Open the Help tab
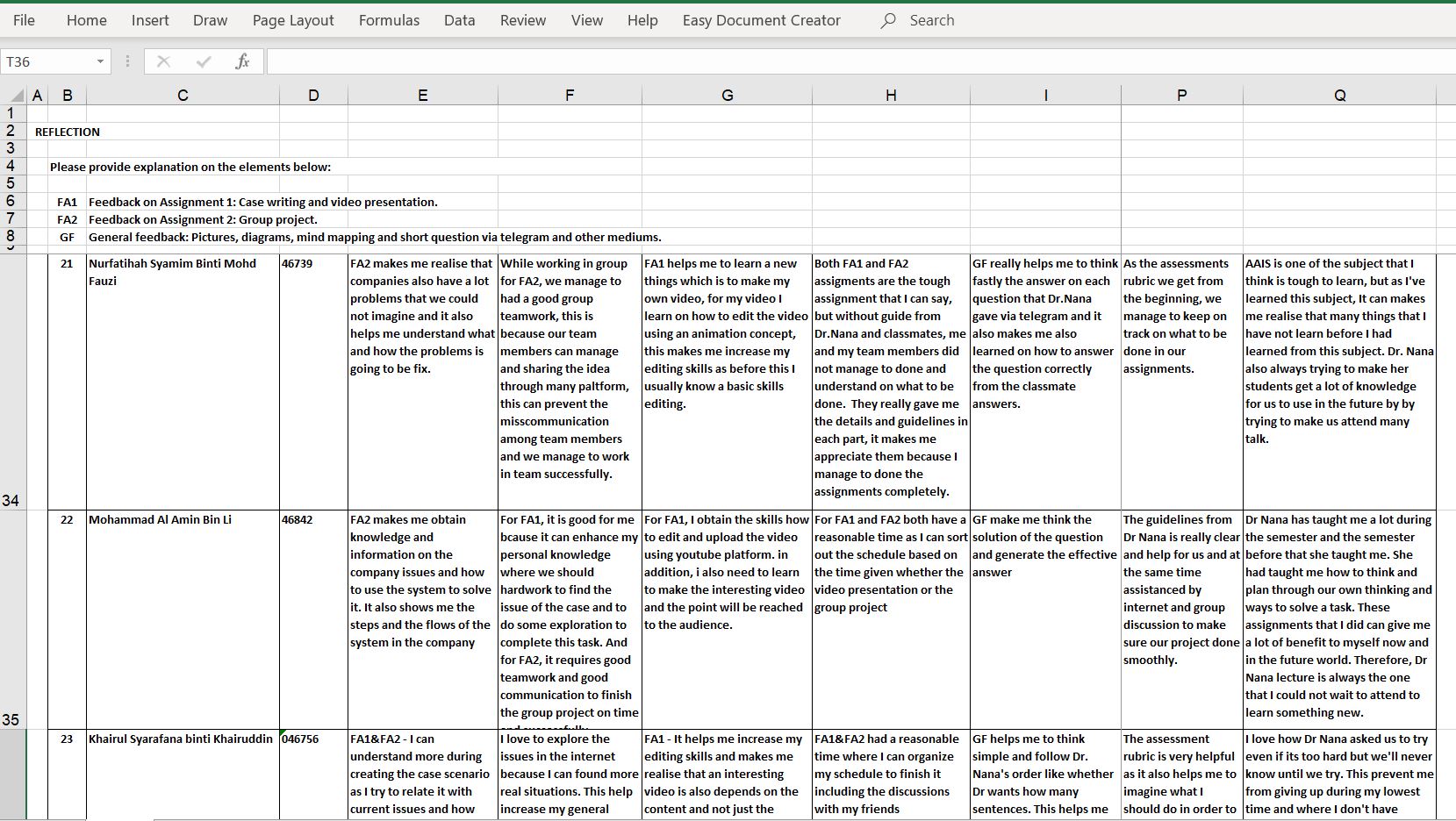The width and height of the screenshot is (1456, 821). tap(642, 20)
